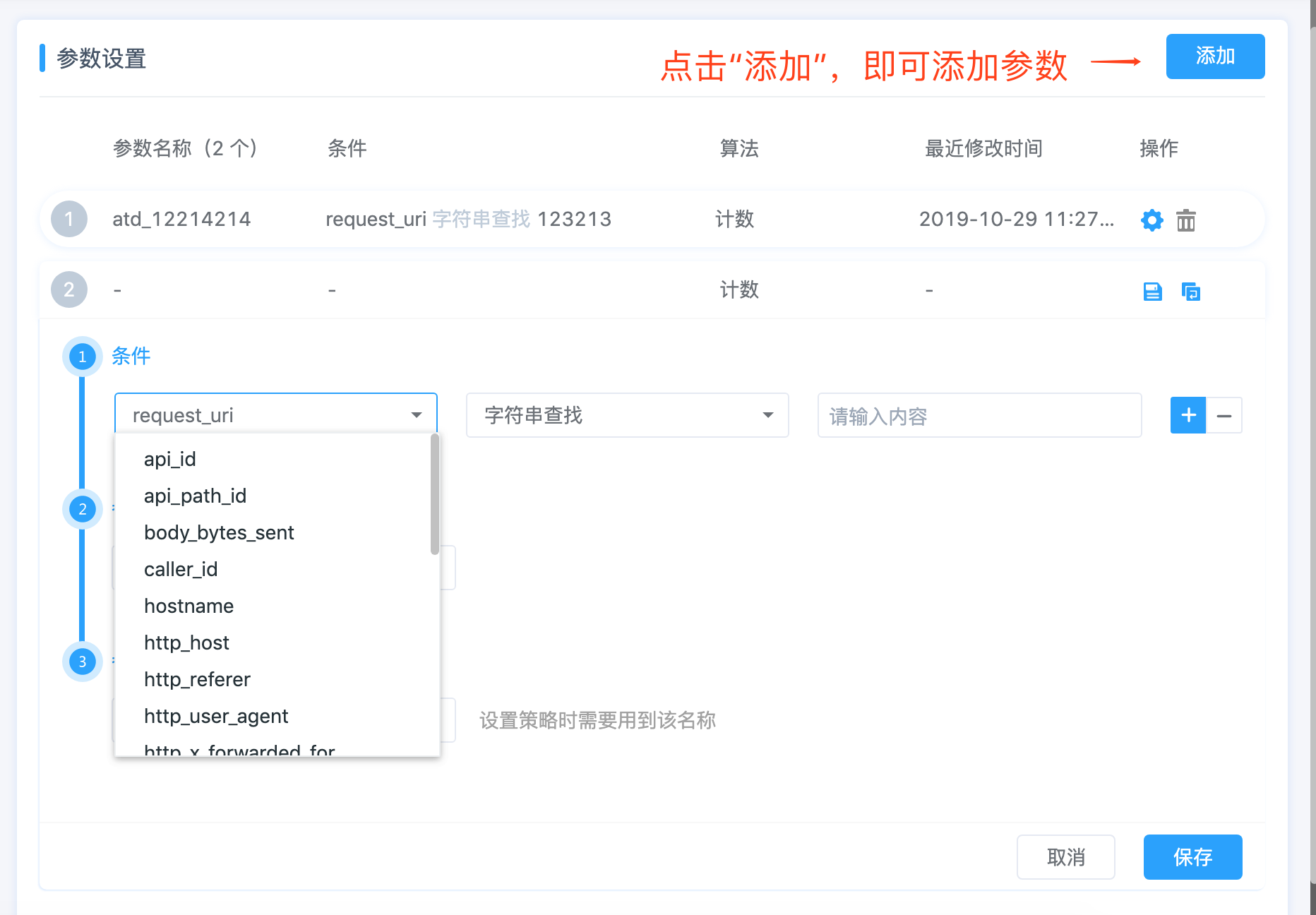Click the save disk icon in row 2
Image resolution: width=1316 pixels, height=915 pixels.
click(x=1152, y=291)
